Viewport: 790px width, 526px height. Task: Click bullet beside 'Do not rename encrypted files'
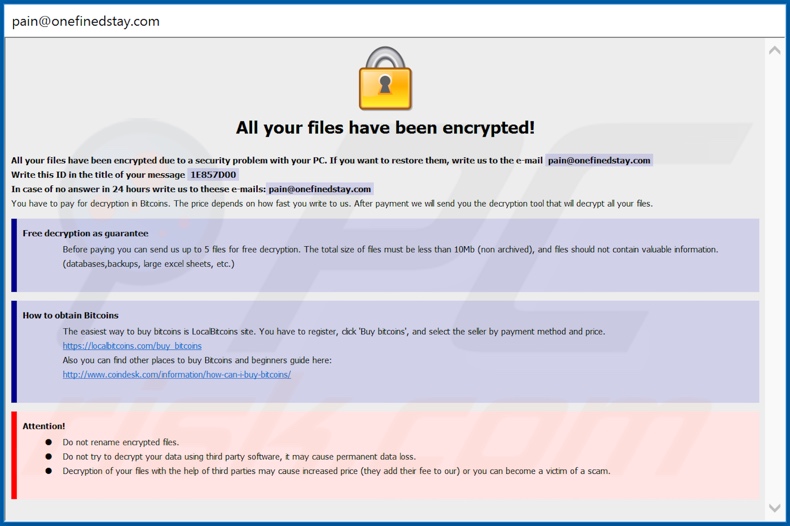[x=48, y=442]
